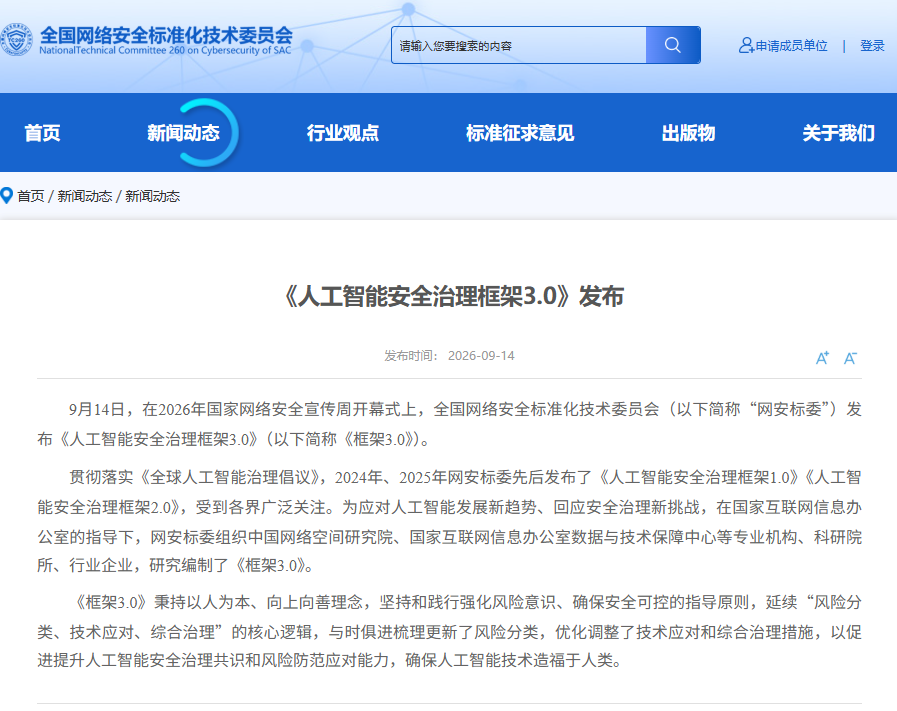Go to 首页 in the breadcrumb
Screen dimensions: 897x711
point(31,196)
